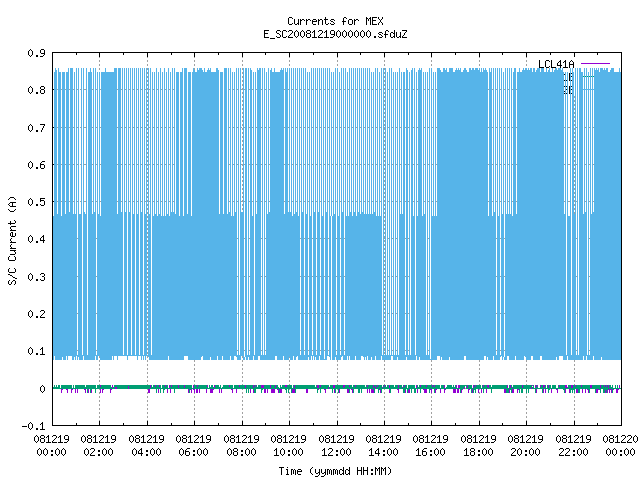640x480 pixels.
Task: Click the LCL41A legend label
Action: coord(556,64)
